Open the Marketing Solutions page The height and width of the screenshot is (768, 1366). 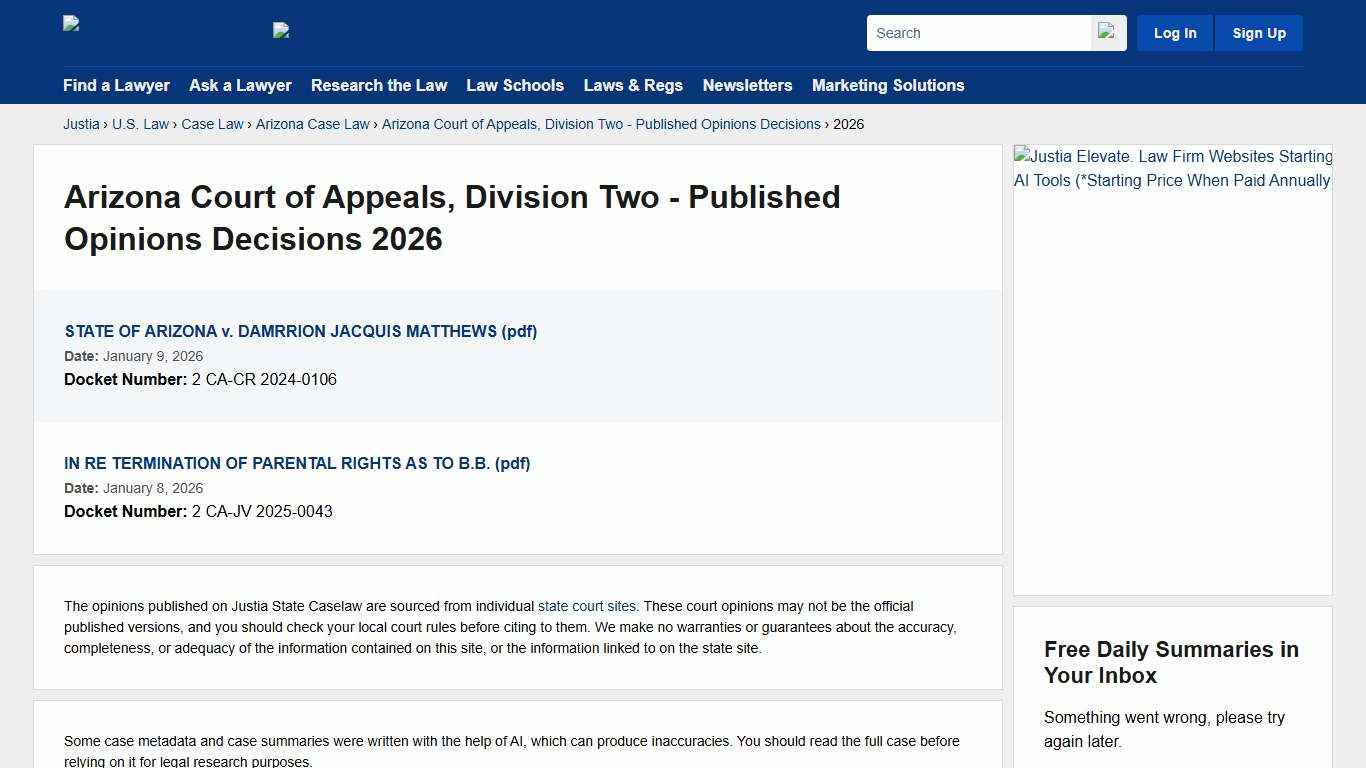tap(888, 86)
